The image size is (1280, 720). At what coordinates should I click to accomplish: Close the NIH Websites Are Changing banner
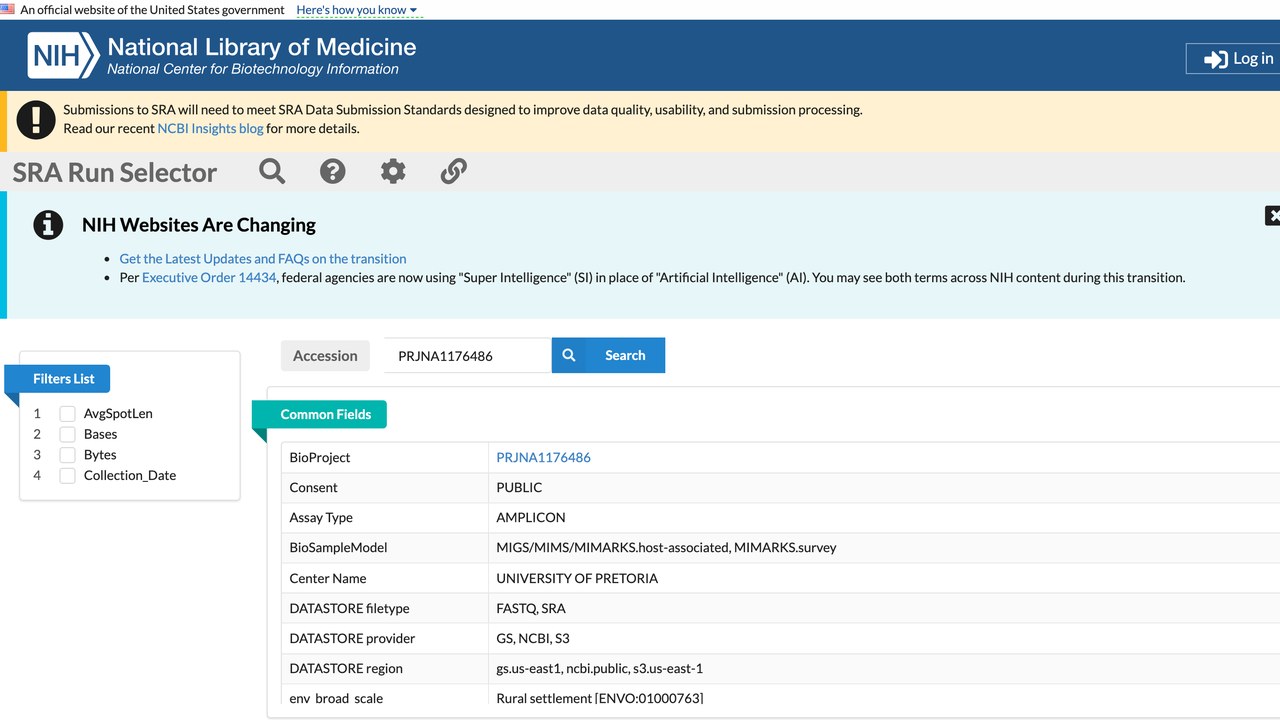[1273, 215]
